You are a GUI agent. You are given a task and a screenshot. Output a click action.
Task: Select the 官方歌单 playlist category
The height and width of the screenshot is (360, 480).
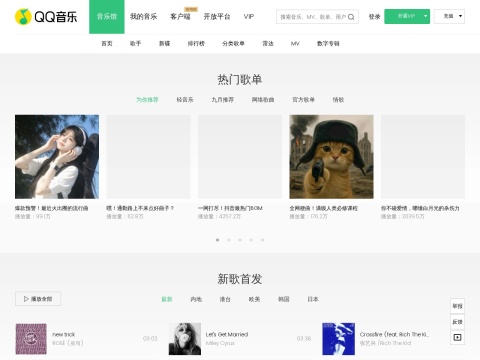(x=303, y=100)
